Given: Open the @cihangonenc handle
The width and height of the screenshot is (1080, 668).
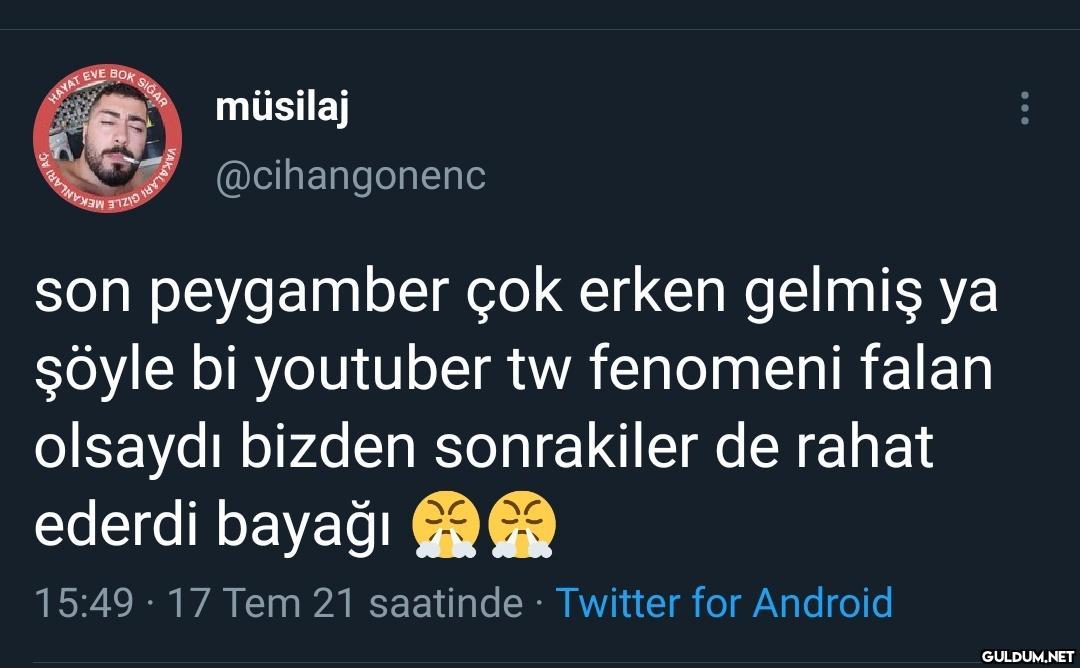Looking at the screenshot, I should [350, 175].
